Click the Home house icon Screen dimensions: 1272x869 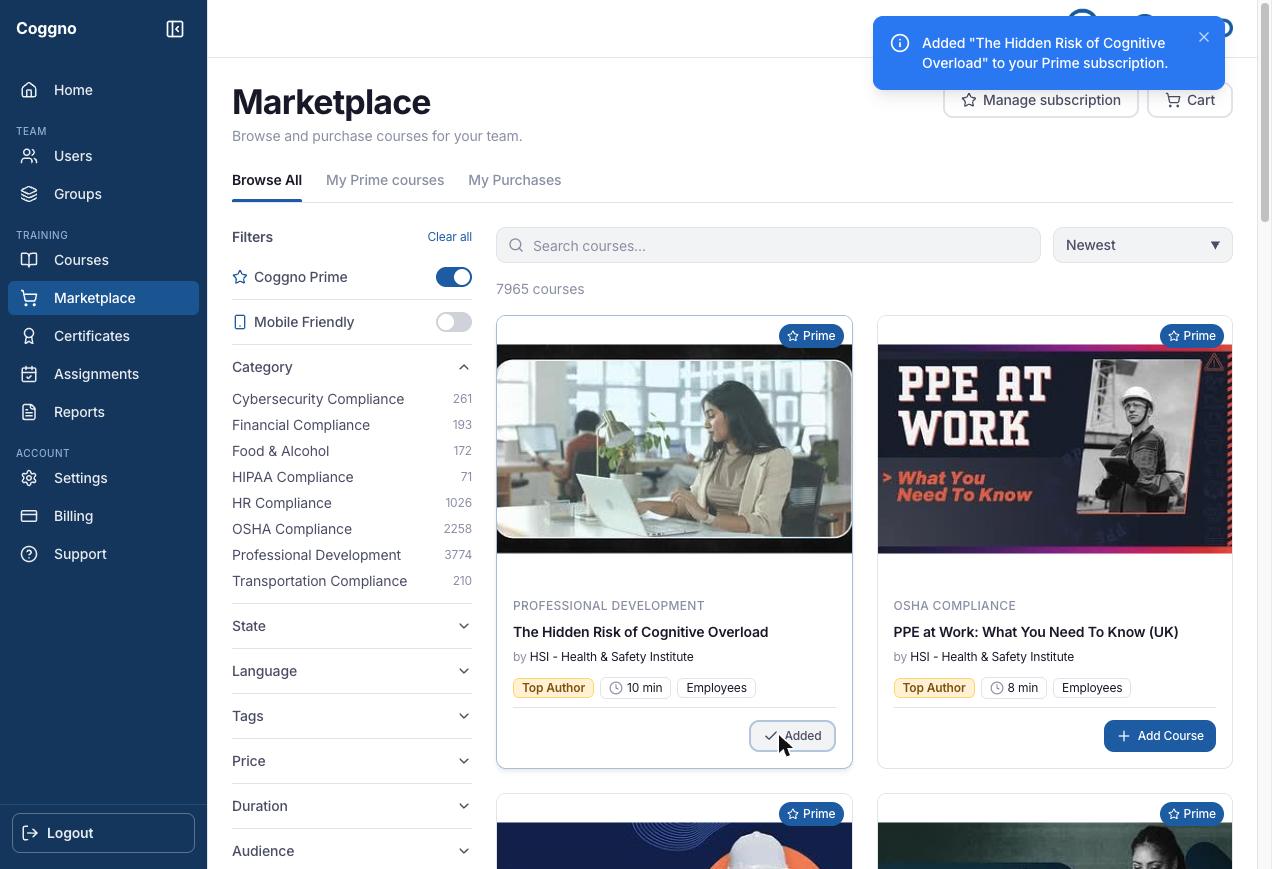(x=29, y=90)
